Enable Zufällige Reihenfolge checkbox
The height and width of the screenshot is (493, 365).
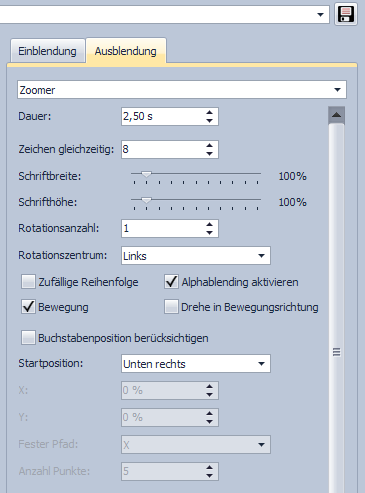(28, 282)
